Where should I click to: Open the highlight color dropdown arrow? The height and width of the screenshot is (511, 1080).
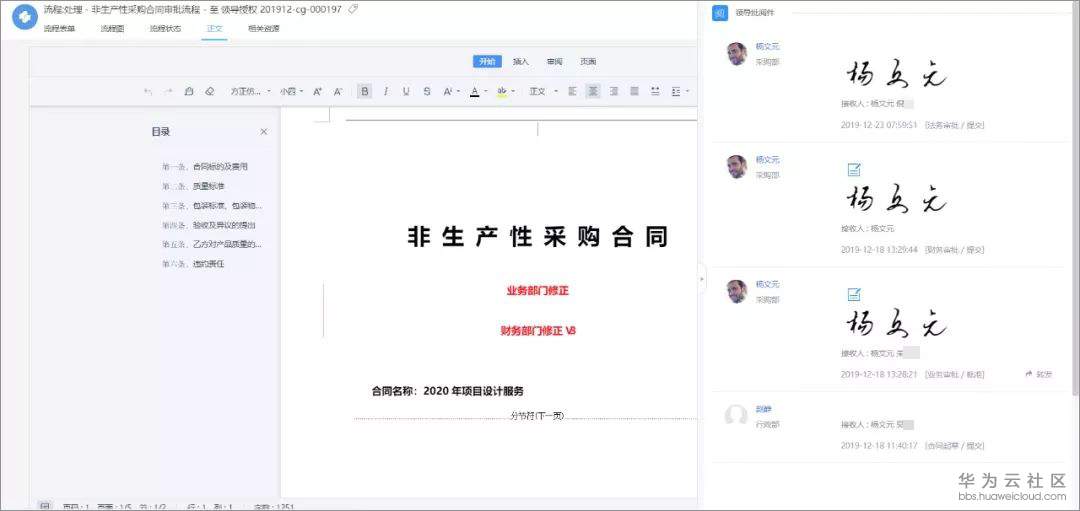(515, 91)
